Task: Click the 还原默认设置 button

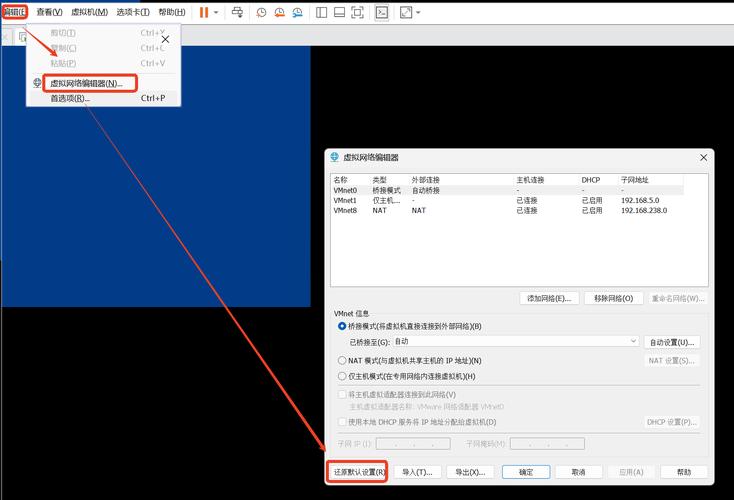Action: coord(357,472)
